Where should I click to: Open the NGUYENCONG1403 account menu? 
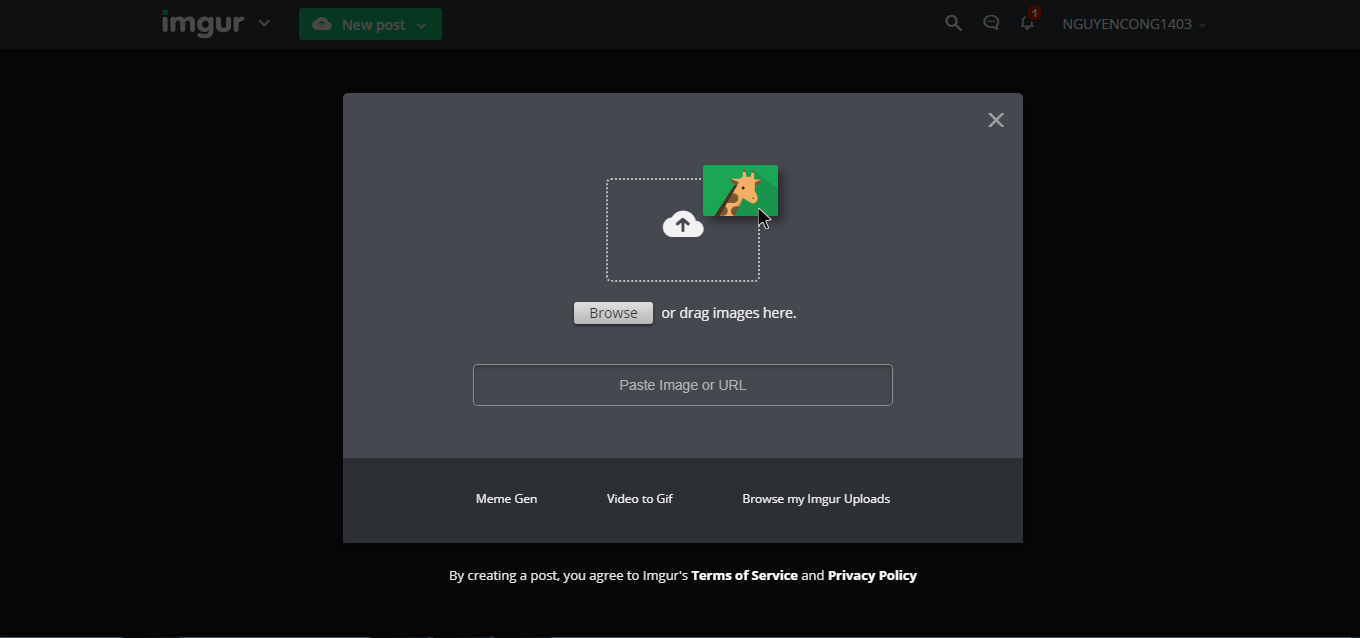[1134, 24]
